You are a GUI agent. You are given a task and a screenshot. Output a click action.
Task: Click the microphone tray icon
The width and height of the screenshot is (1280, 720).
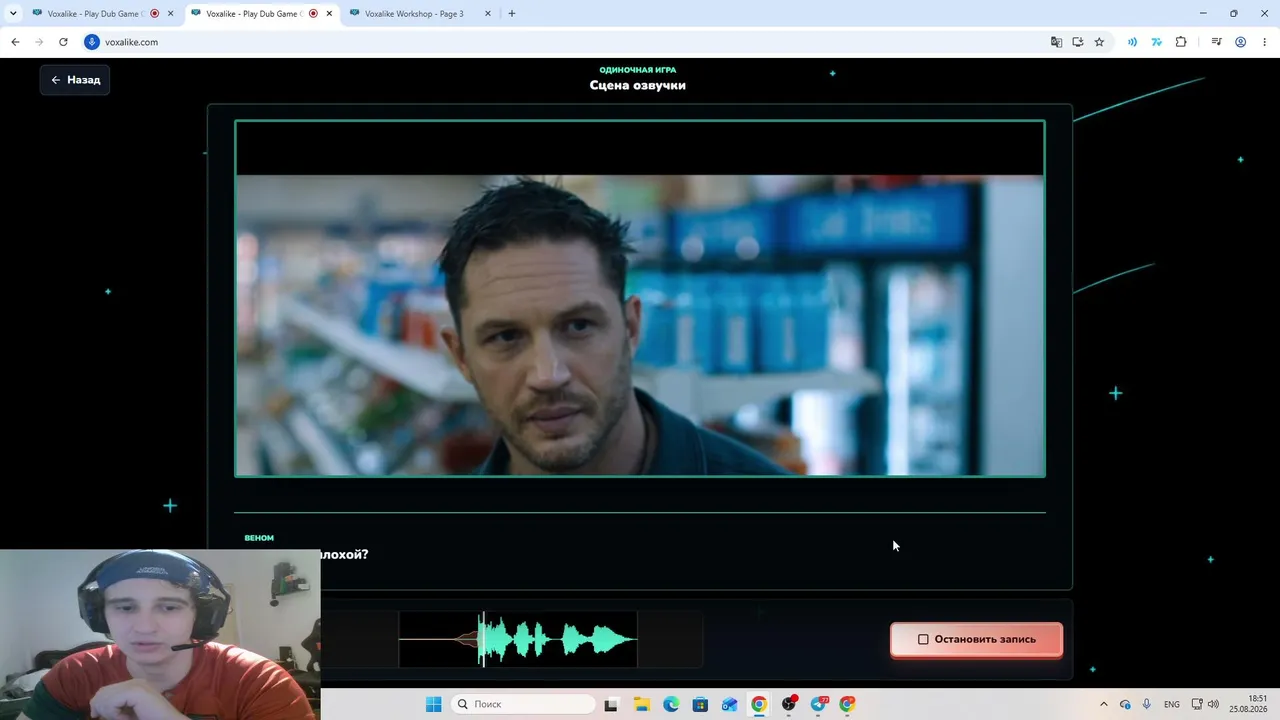[x=1146, y=704]
